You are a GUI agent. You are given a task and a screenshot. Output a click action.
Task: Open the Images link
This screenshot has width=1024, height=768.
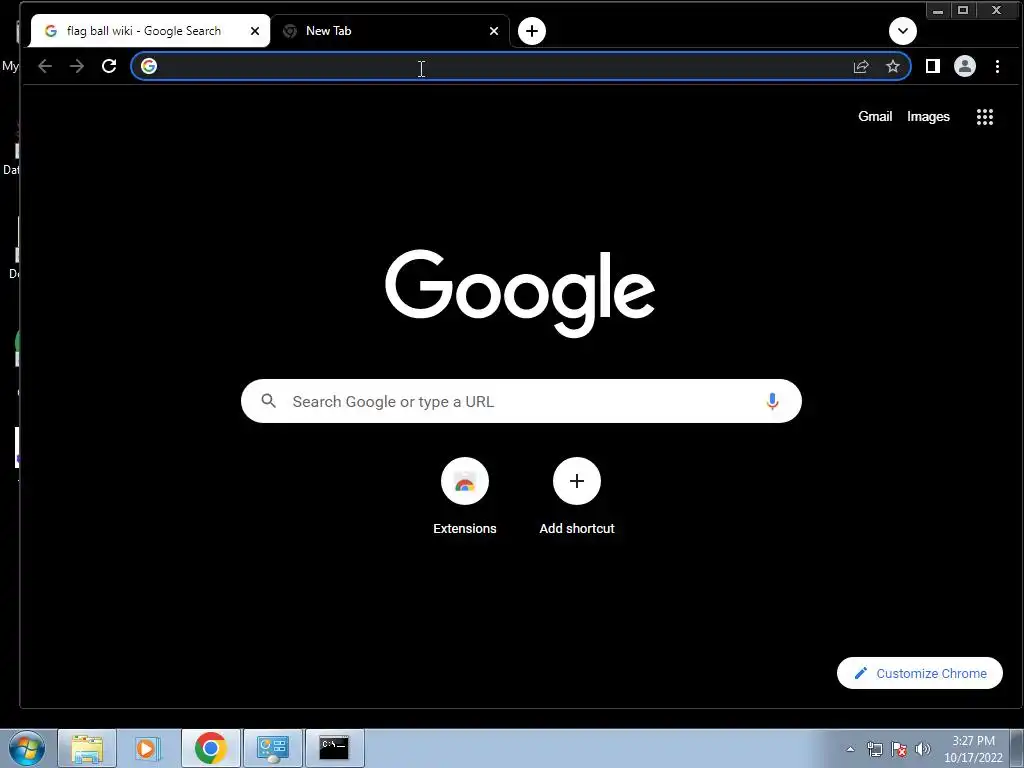(928, 116)
